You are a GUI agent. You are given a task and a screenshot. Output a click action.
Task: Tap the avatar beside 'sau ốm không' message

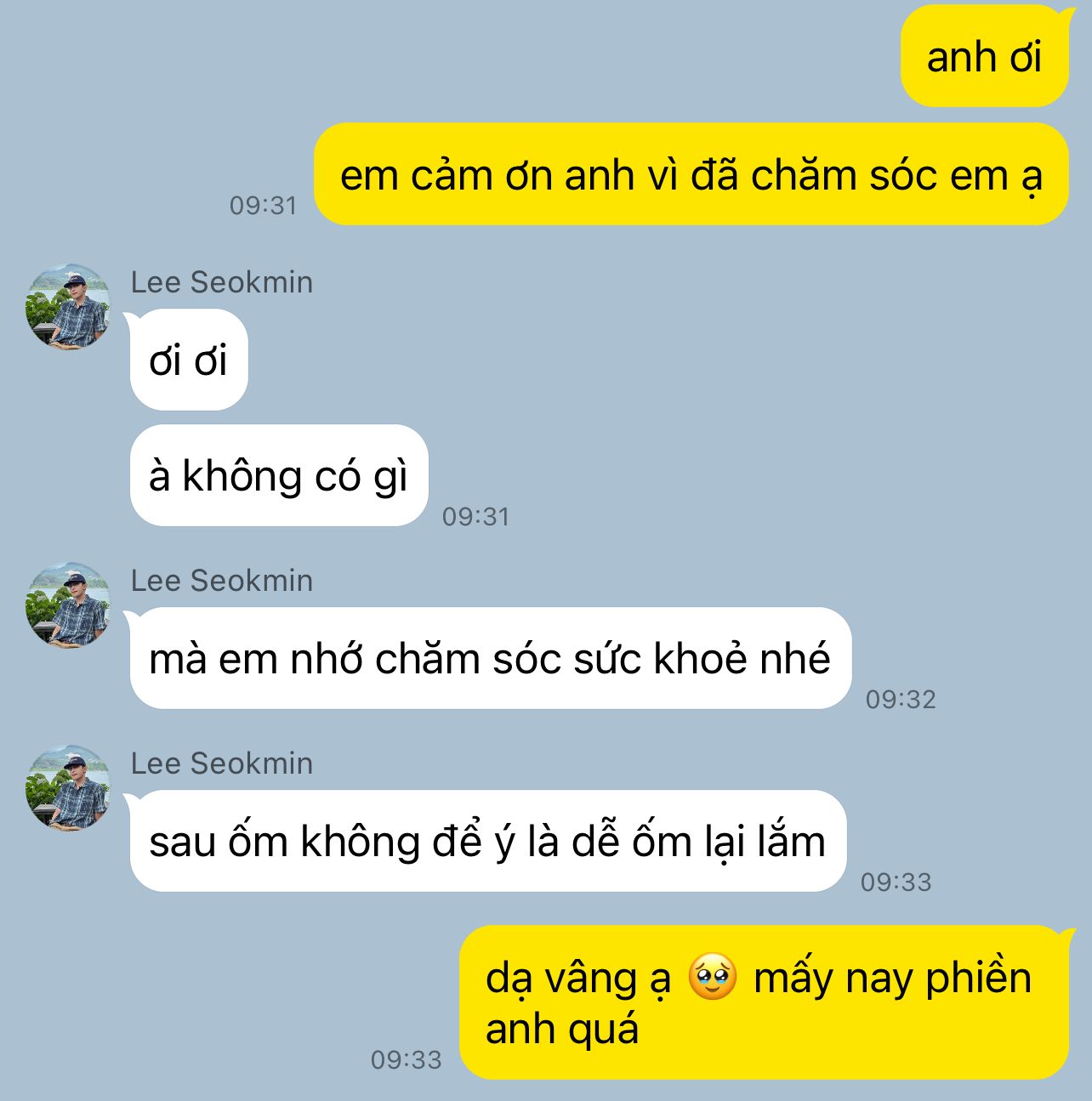(x=68, y=787)
